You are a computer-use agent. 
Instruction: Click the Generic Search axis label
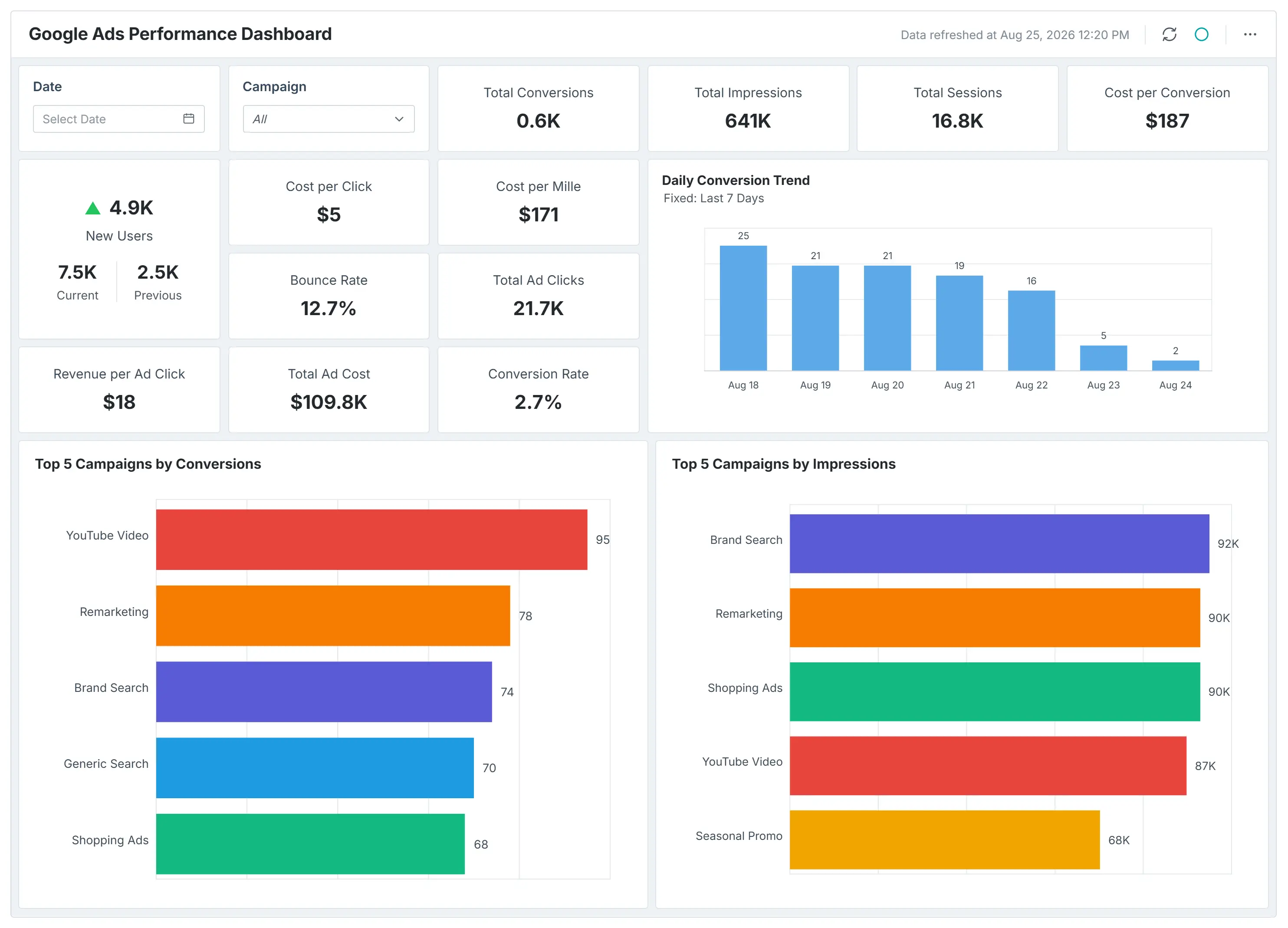point(105,764)
